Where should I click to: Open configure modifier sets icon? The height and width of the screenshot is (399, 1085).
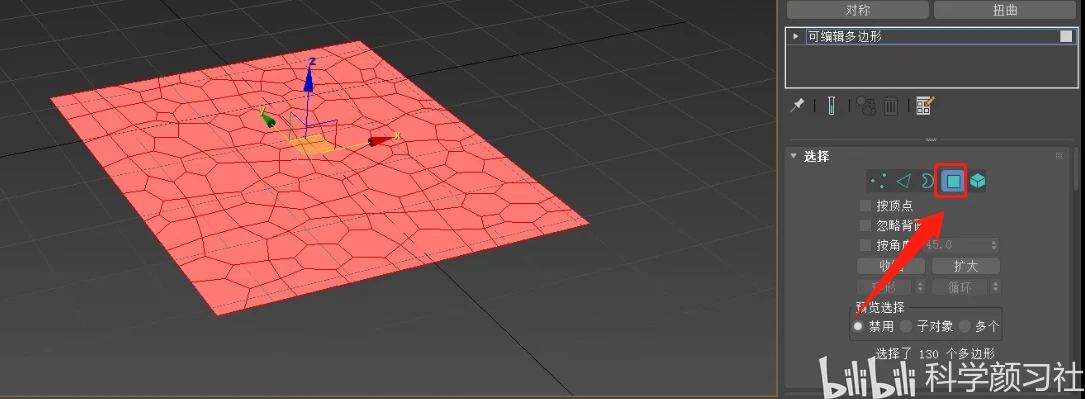tap(925, 106)
